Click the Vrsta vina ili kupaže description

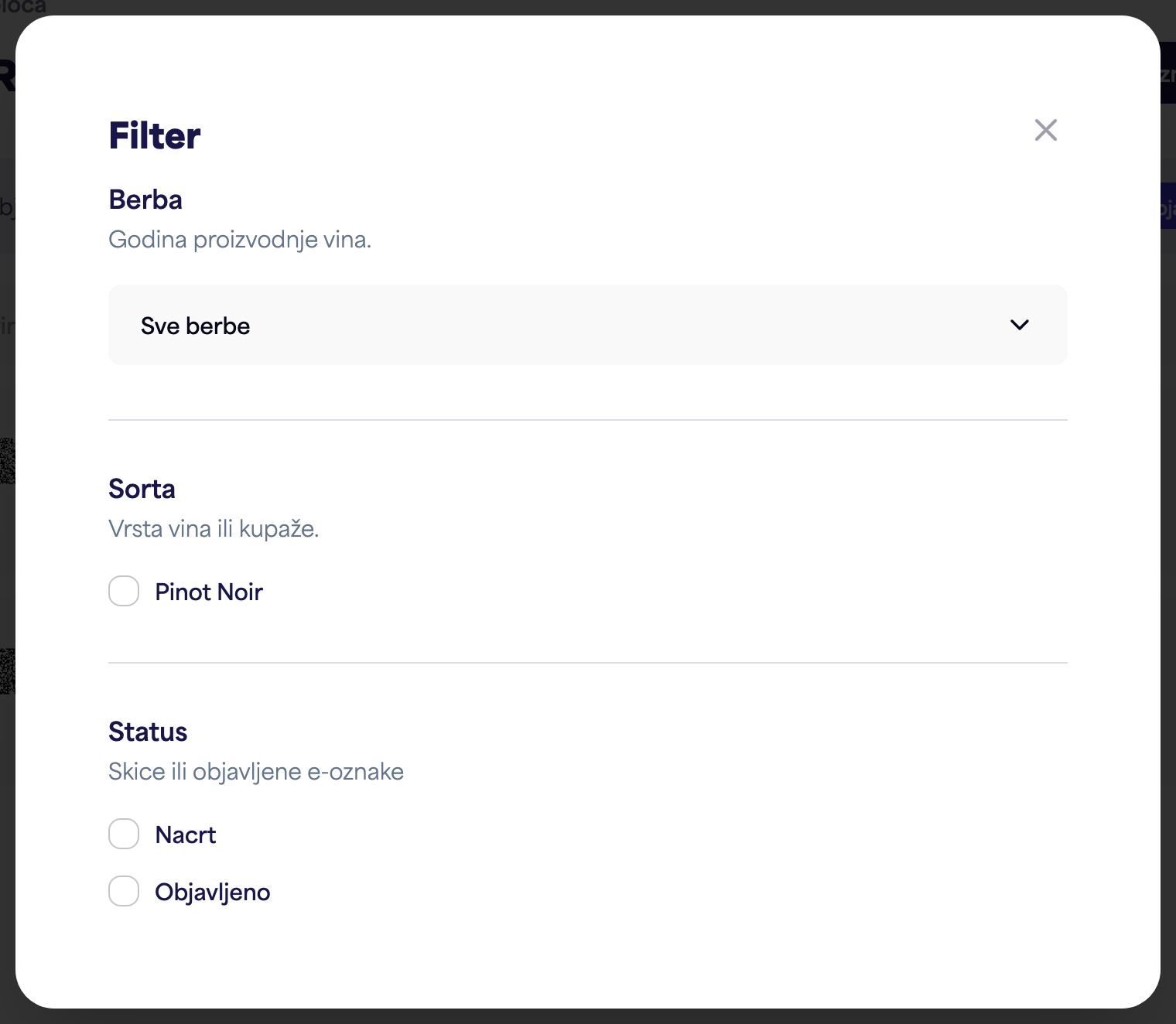214,529
